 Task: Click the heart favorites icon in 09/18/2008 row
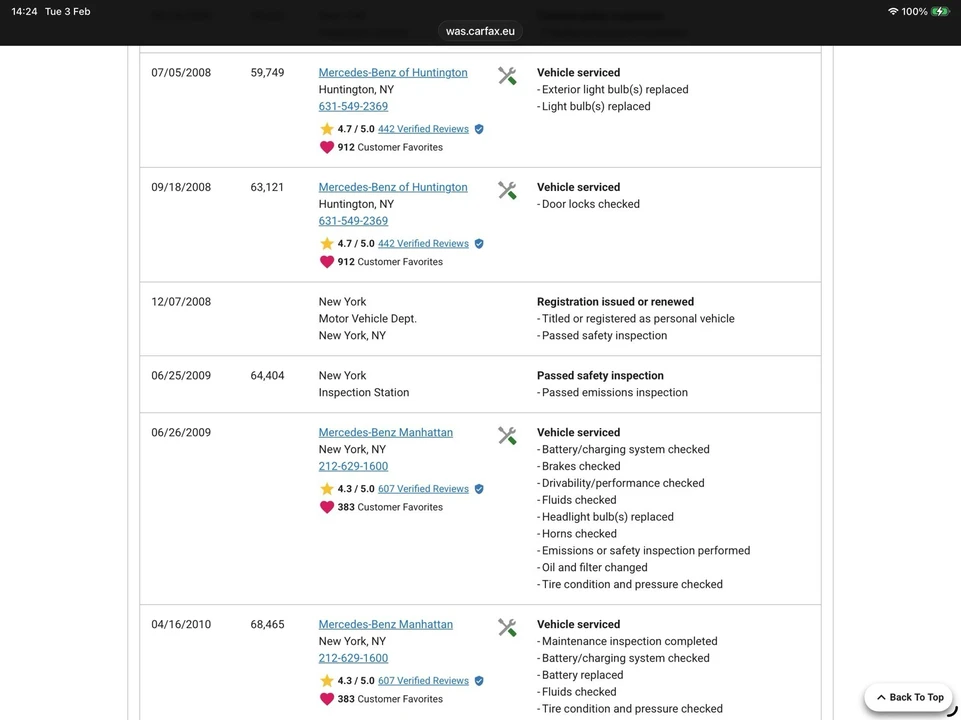pos(327,262)
